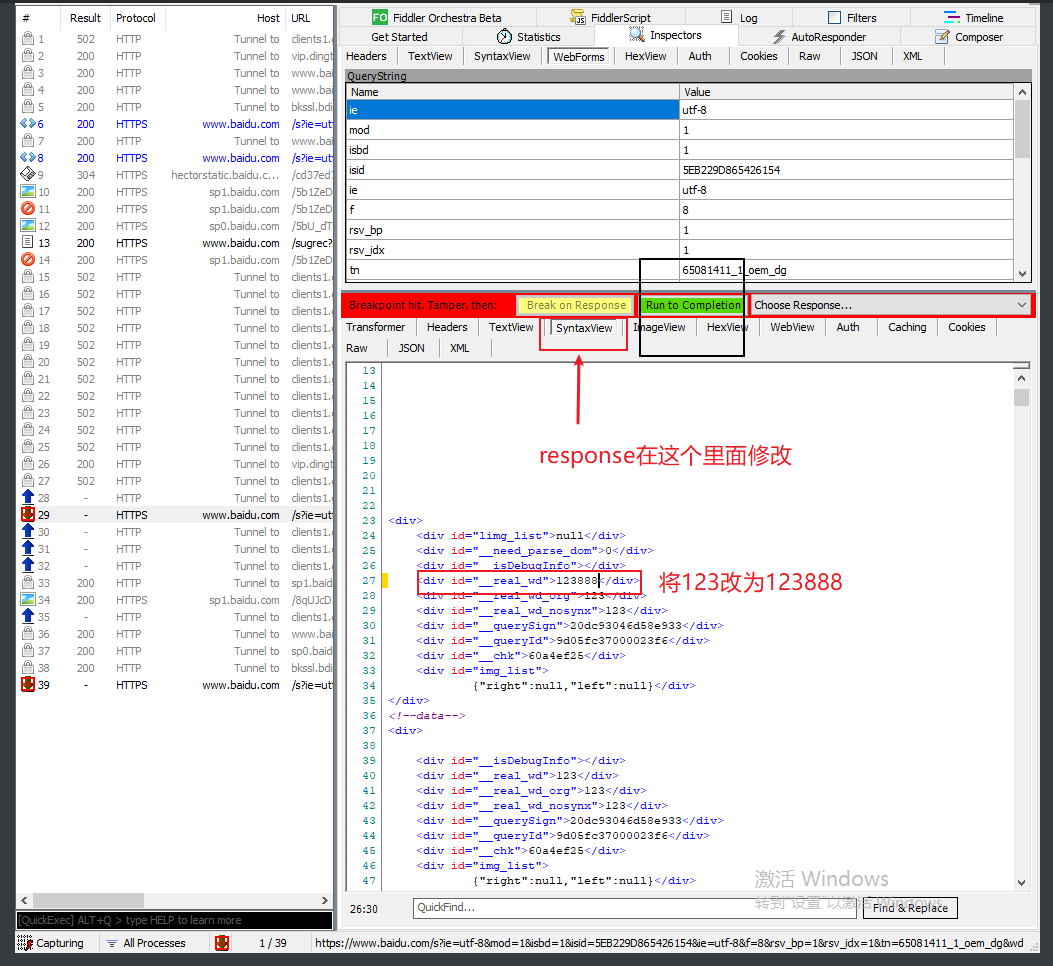Open the request WebForms inspector tab
The image size is (1053, 966).
(579, 57)
